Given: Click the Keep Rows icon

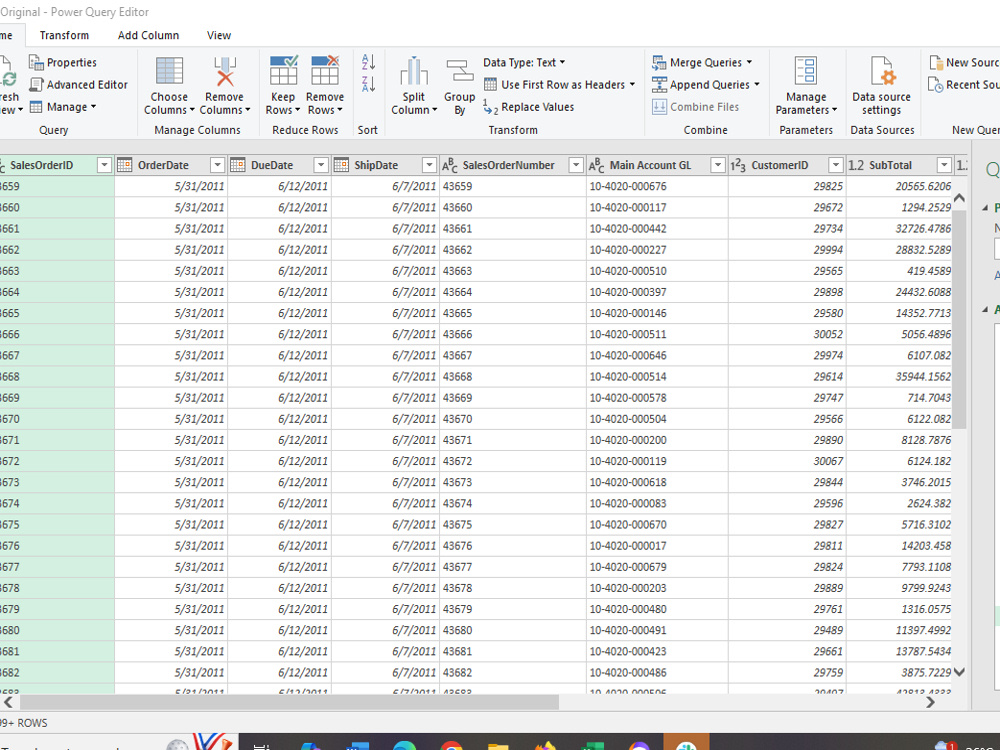Looking at the screenshot, I should click(283, 70).
